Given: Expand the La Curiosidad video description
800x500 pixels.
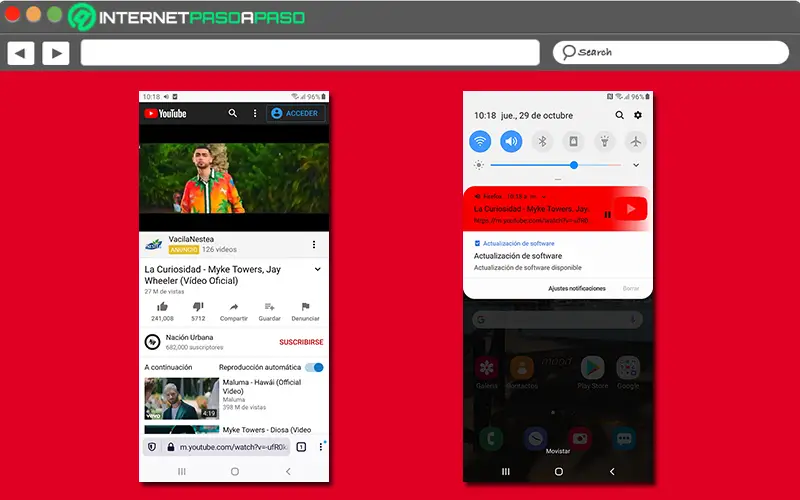Looking at the screenshot, I should 317,269.
